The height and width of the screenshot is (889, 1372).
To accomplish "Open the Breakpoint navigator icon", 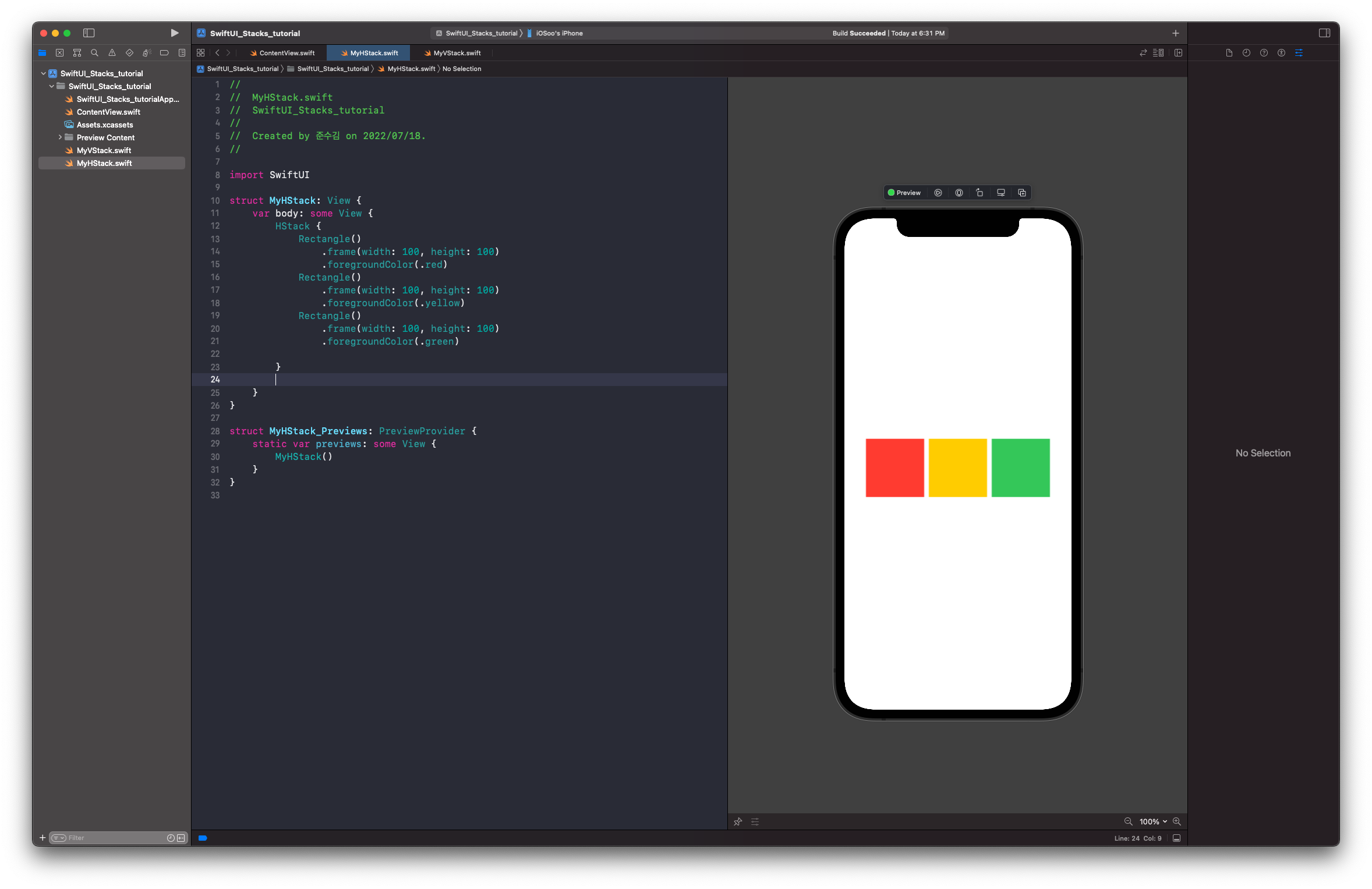I will point(164,53).
